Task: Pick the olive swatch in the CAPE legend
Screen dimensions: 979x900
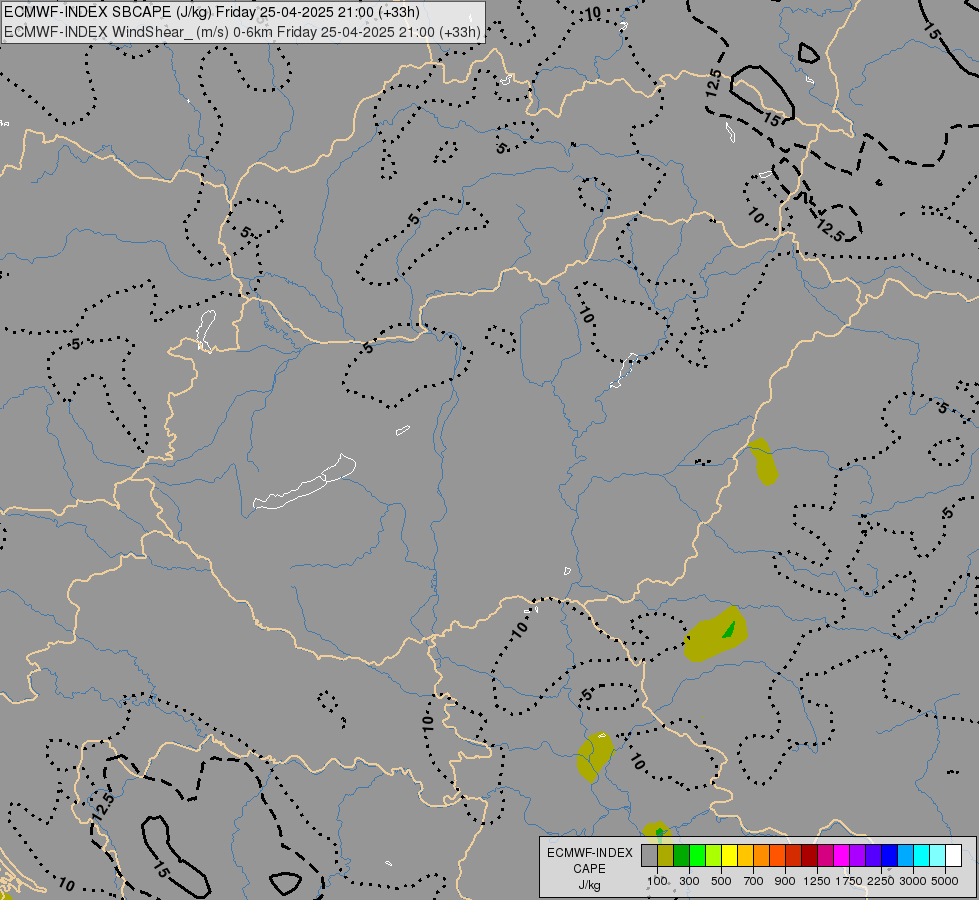Action: 666,856
